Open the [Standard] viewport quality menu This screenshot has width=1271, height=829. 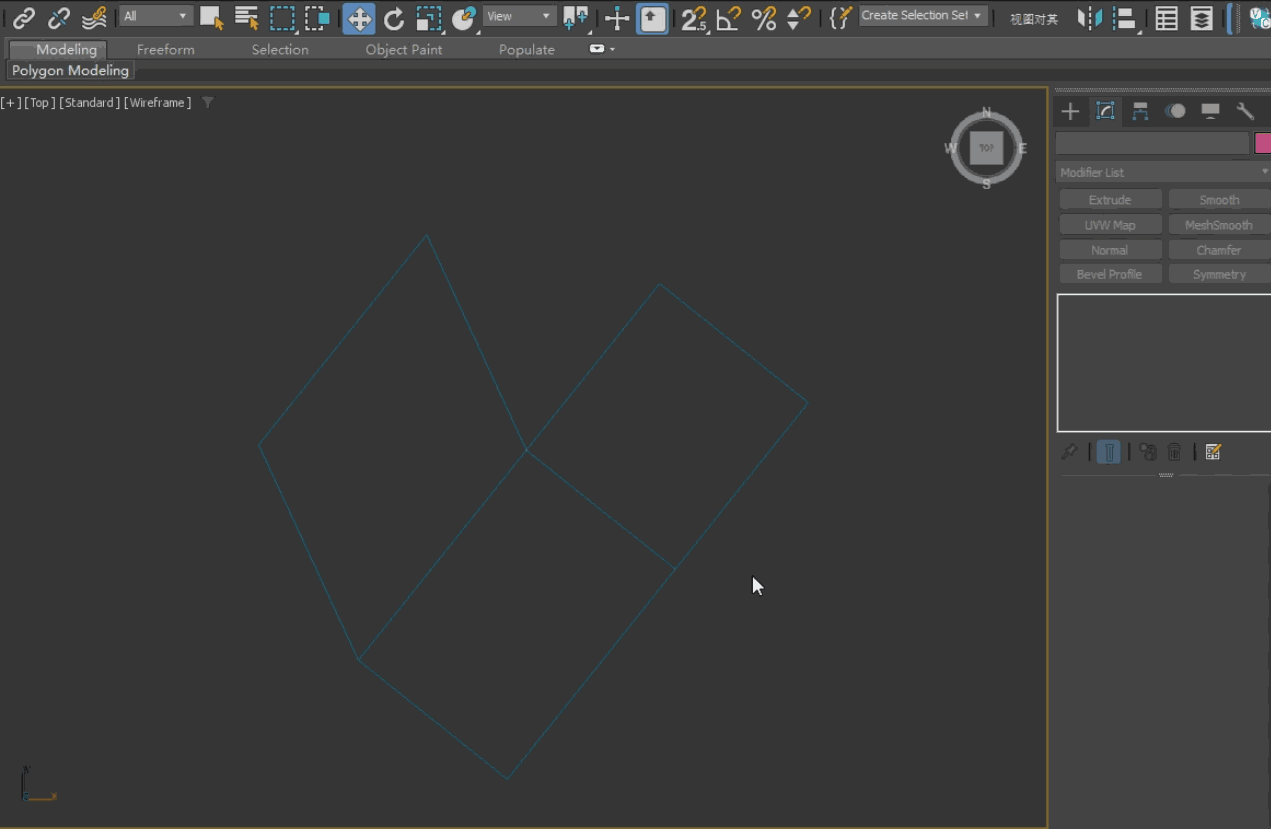[90, 102]
